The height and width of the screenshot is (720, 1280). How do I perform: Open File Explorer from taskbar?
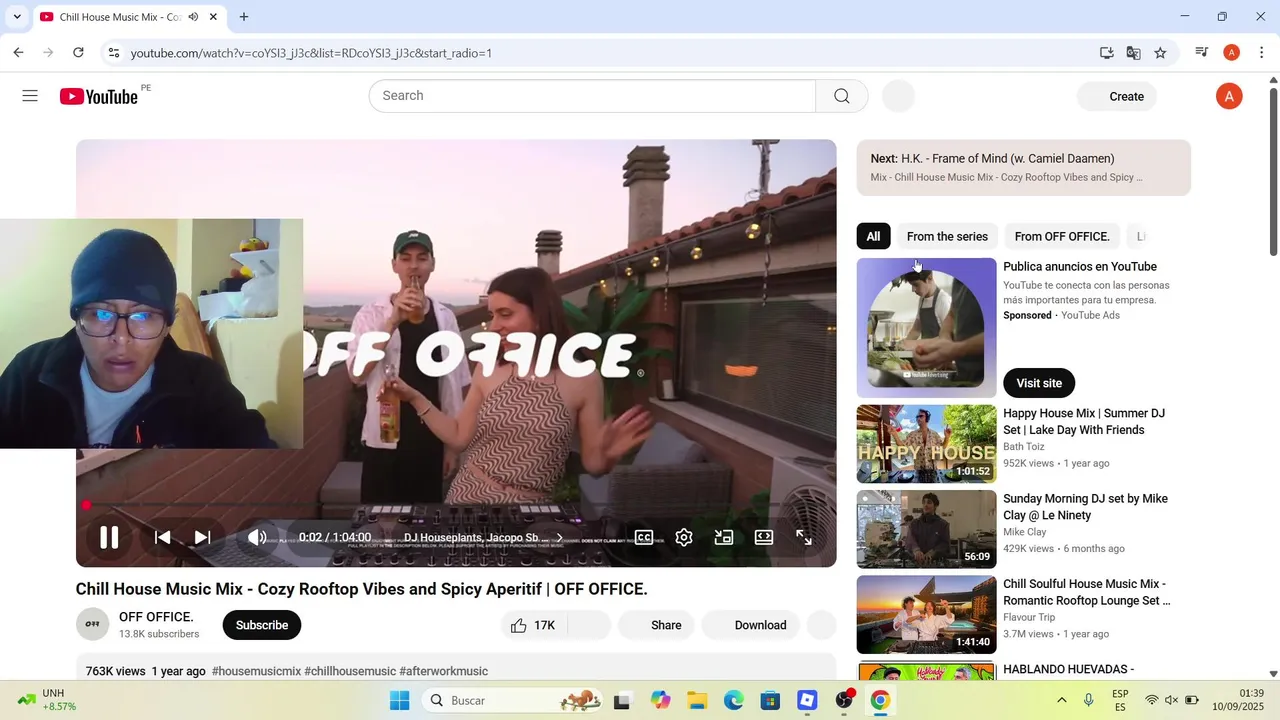point(697,700)
